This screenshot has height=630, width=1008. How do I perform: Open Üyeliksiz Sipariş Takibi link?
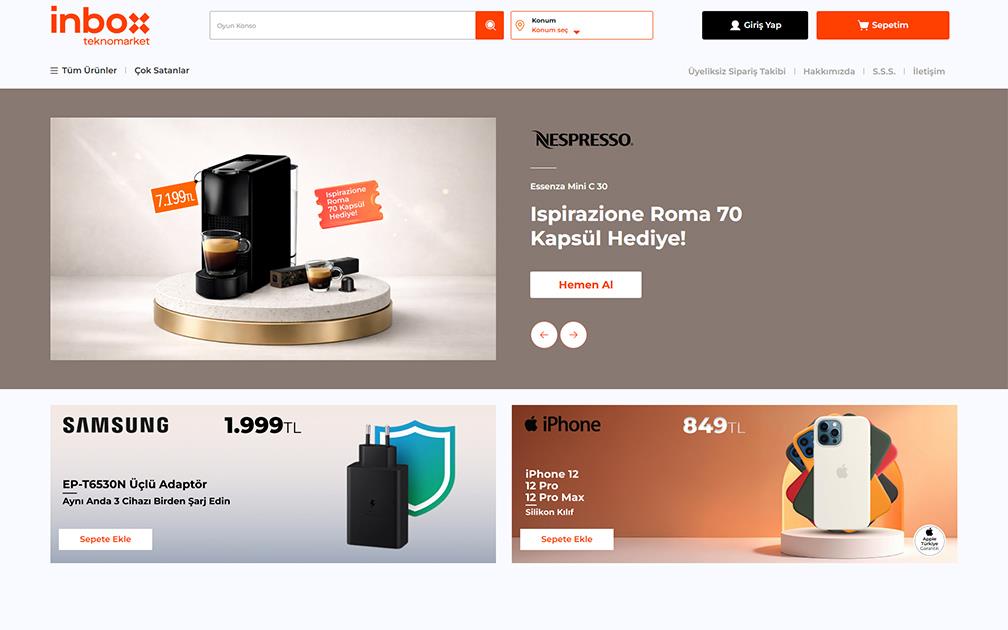click(737, 71)
